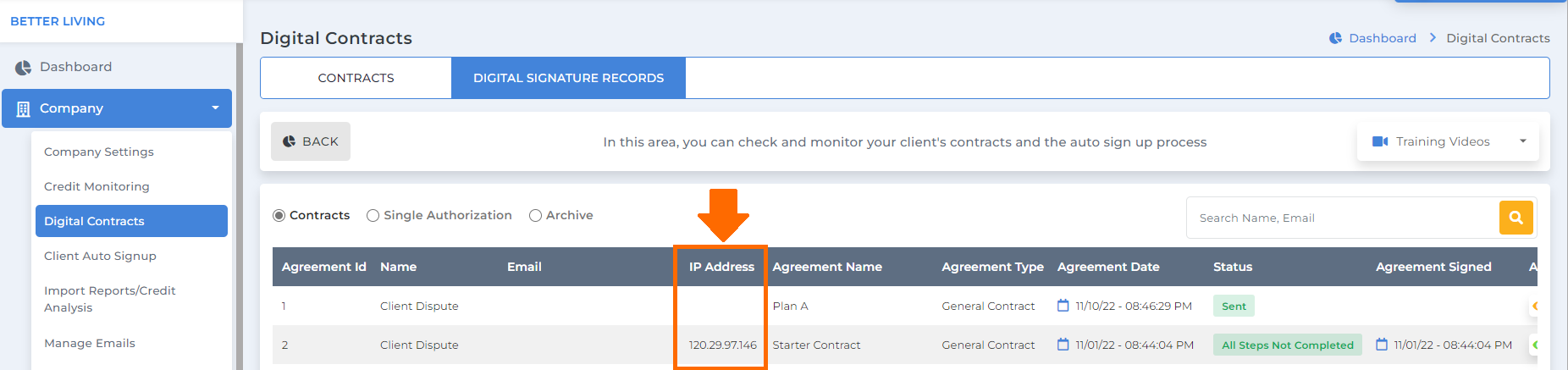Viewport: 1568px width, 370px height.
Task: Switch to the CONTRACTS tab
Action: coord(356,78)
